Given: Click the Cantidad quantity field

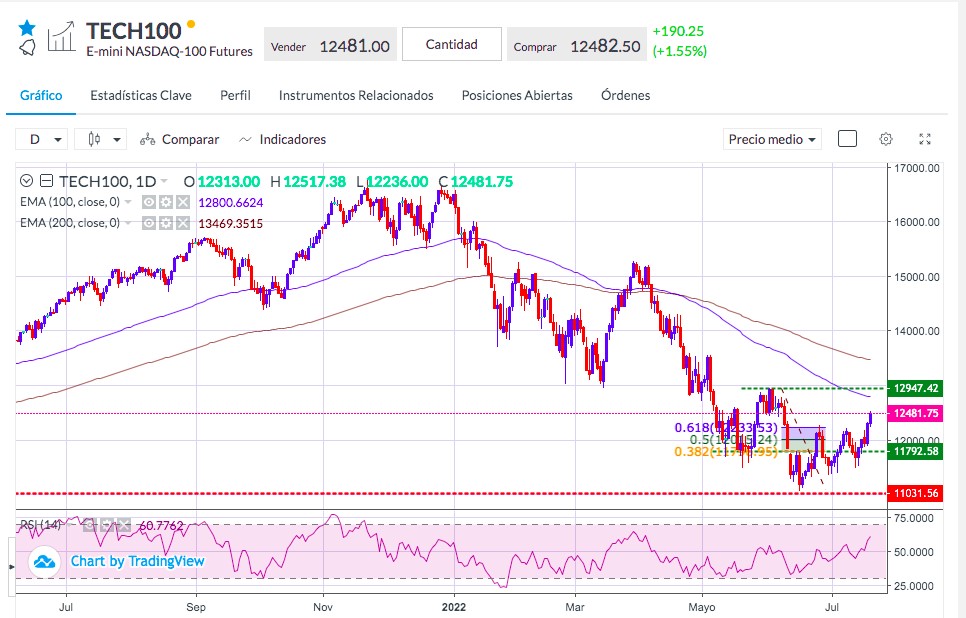Looking at the screenshot, I should 452,44.
